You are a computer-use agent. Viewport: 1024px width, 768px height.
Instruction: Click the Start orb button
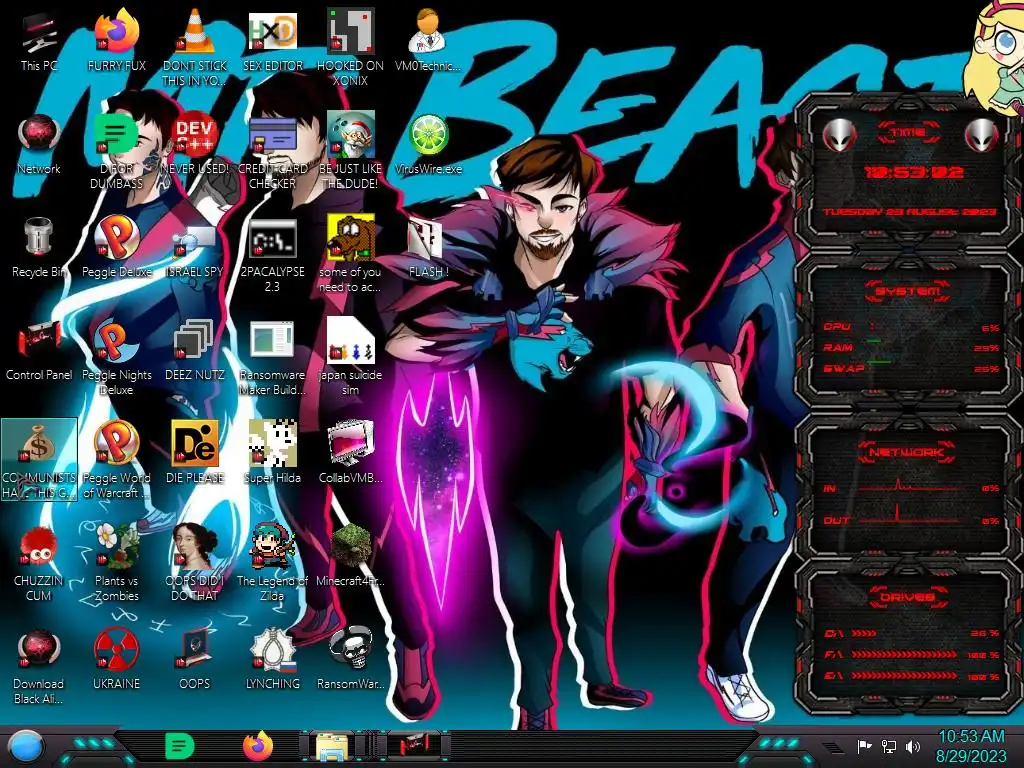tap(26, 746)
